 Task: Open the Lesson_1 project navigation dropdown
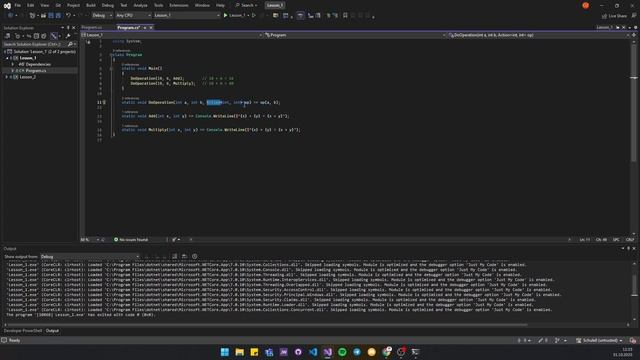[x=171, y=35]
